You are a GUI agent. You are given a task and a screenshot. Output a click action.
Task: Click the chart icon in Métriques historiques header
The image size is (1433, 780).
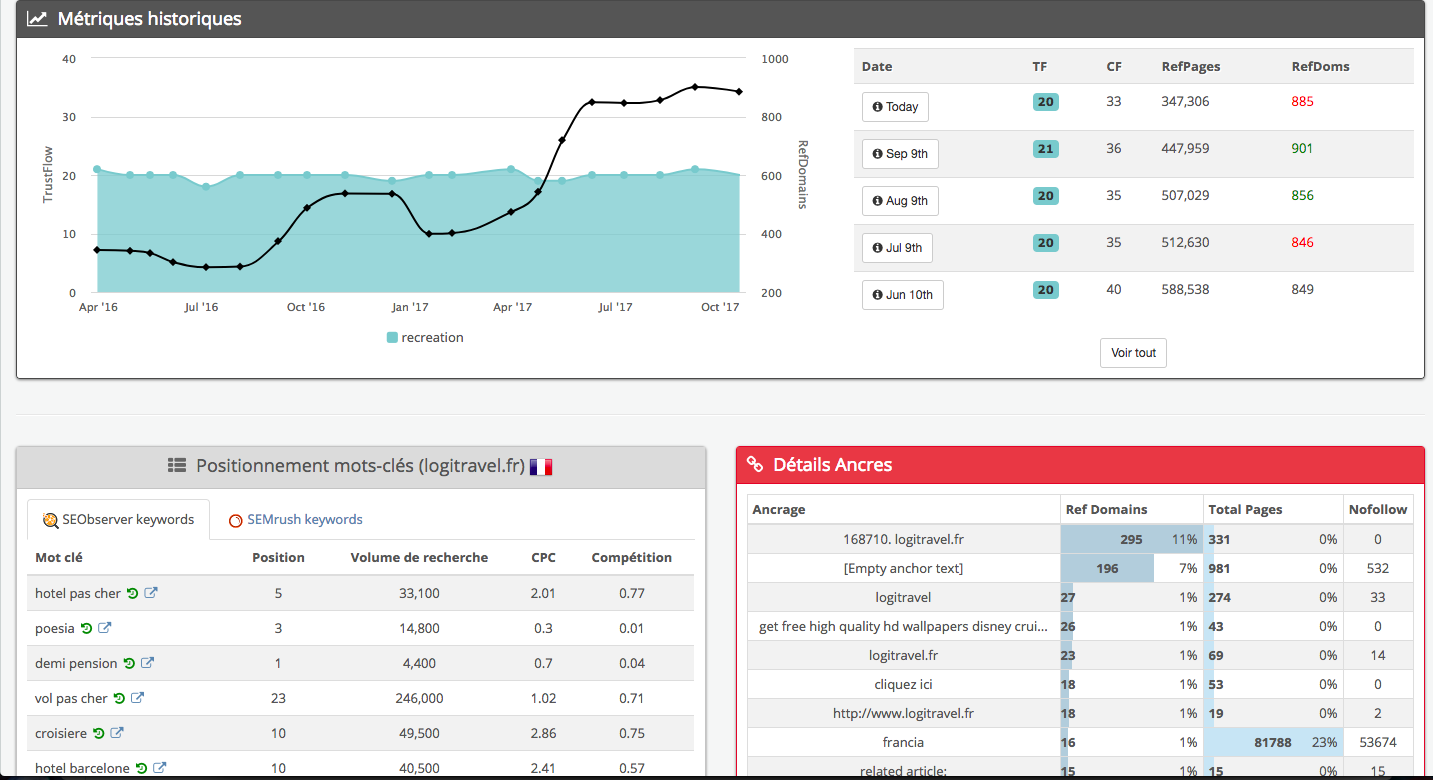37,19
